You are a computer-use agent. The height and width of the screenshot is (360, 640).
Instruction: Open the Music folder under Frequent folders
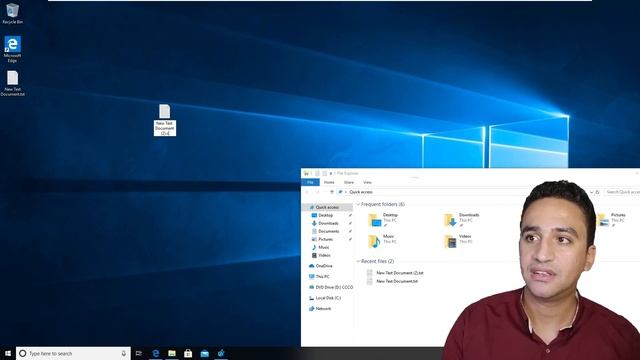tap(382, 241)
